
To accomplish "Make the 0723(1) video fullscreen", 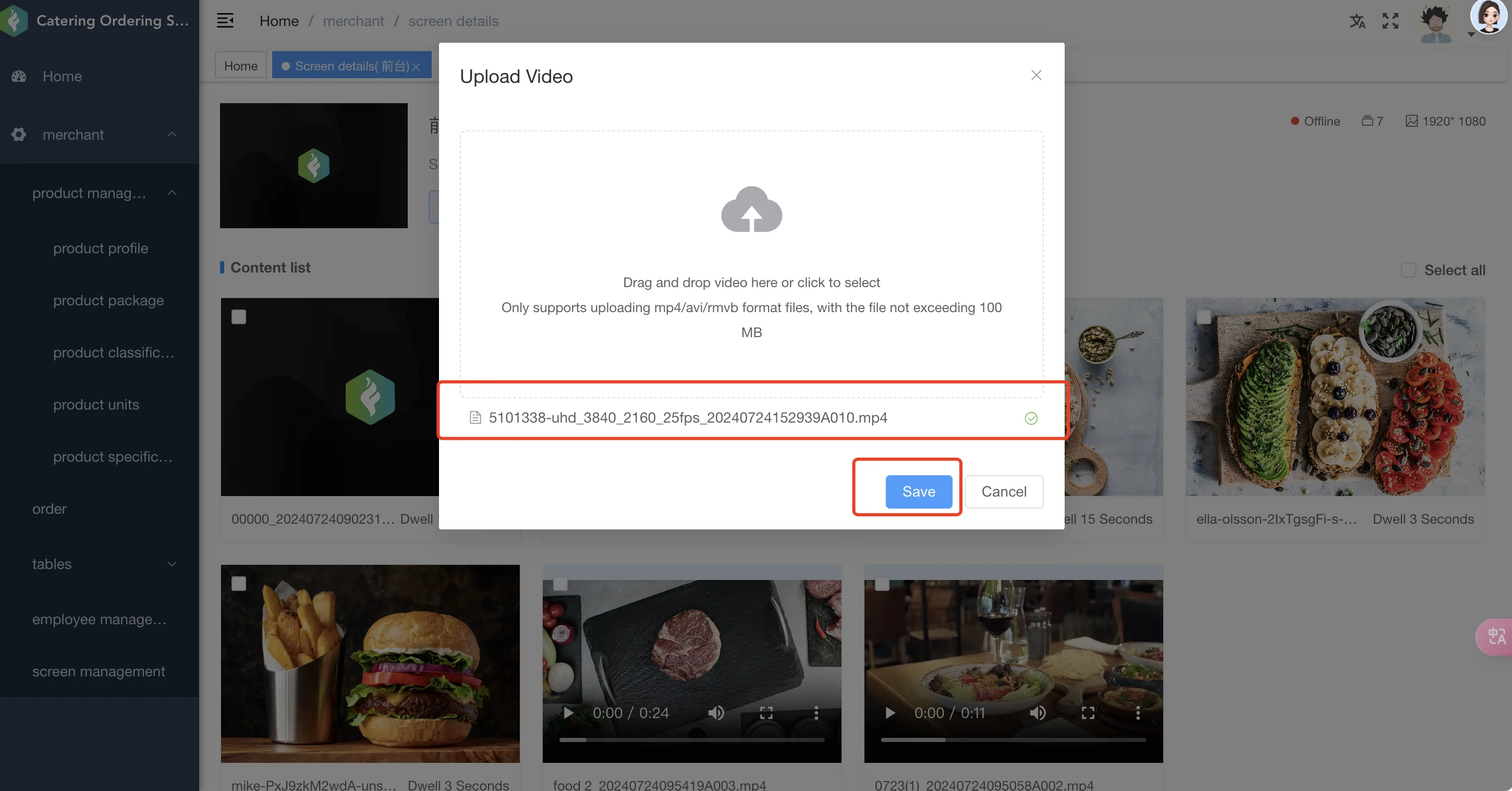I will click(1088, 713).
